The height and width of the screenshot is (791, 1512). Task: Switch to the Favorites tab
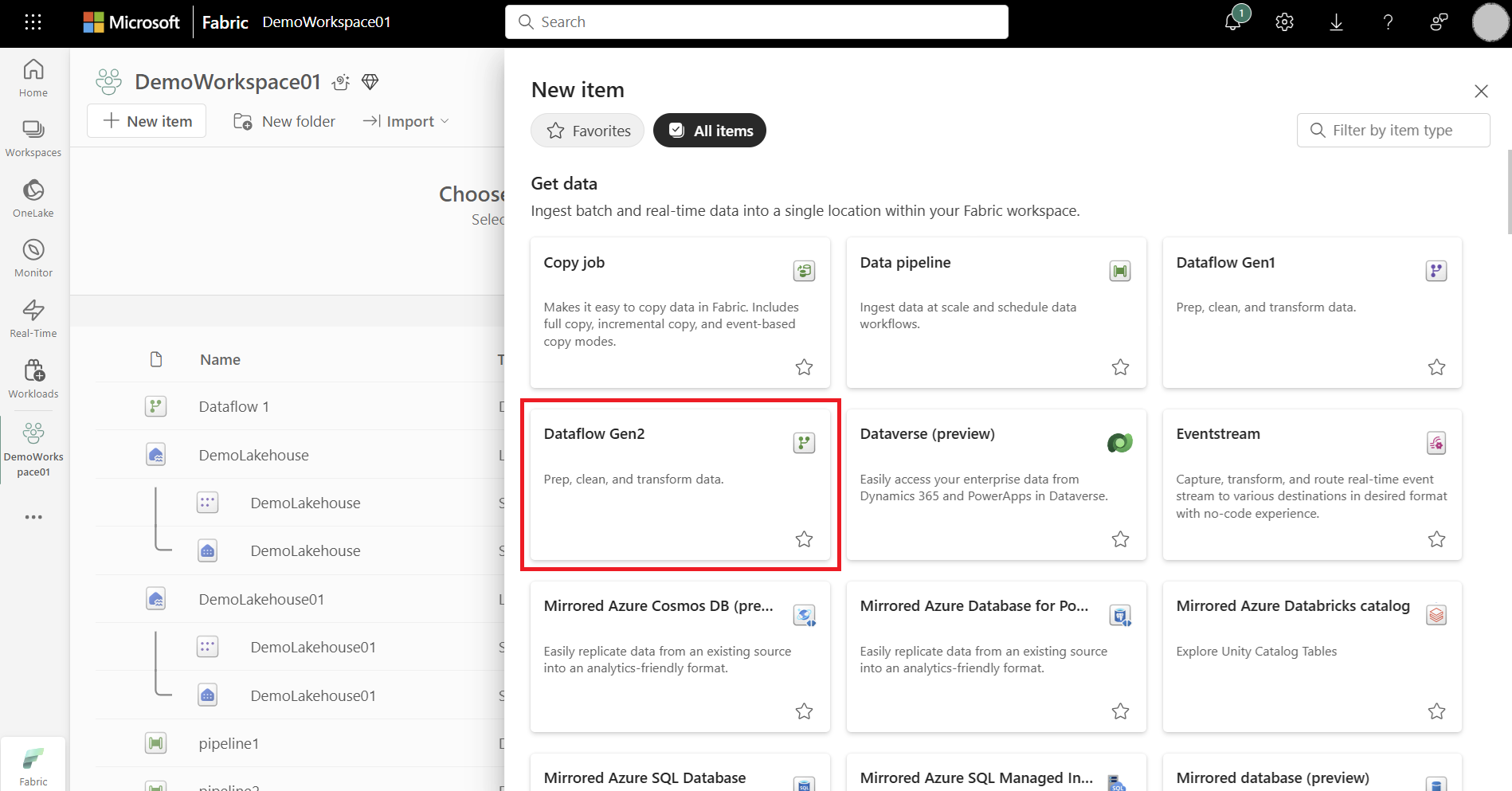click(x=588, y=131)
